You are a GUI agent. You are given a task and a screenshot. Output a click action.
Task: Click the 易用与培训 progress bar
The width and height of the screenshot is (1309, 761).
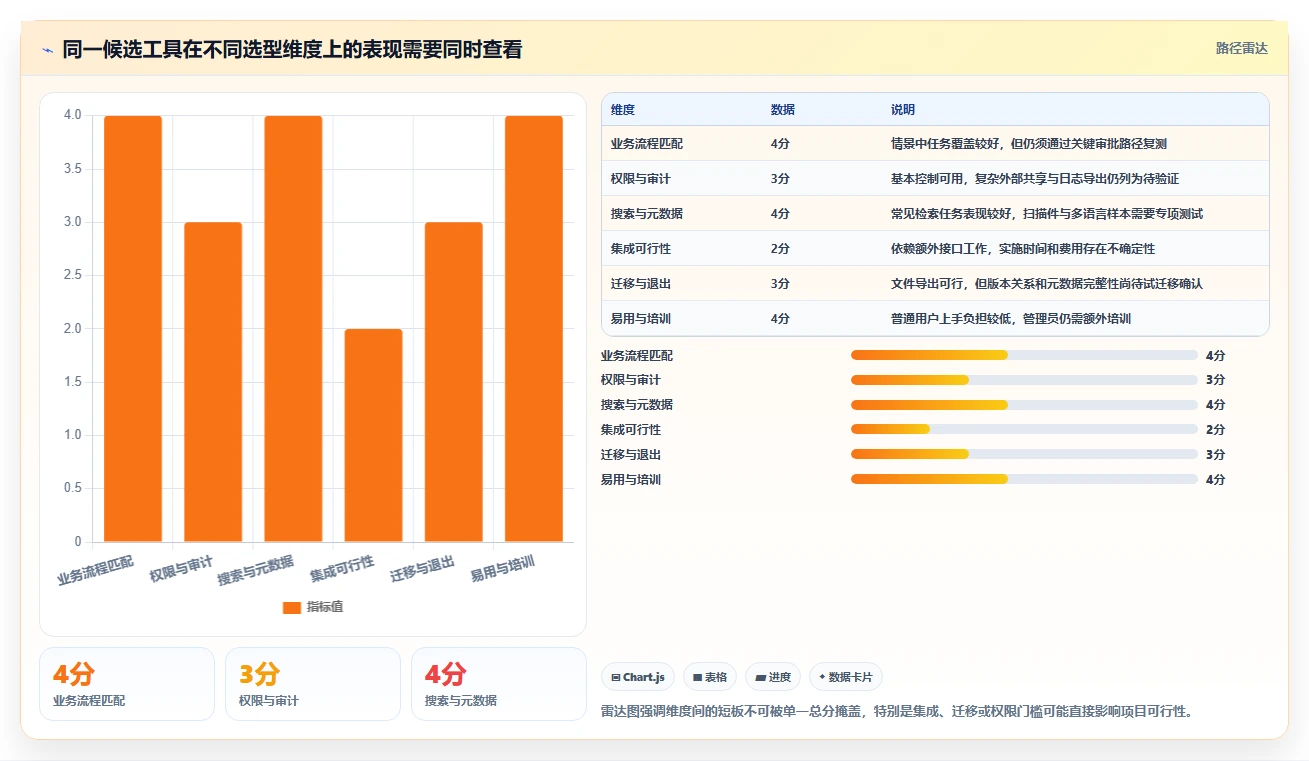(x=1024, y=479)
